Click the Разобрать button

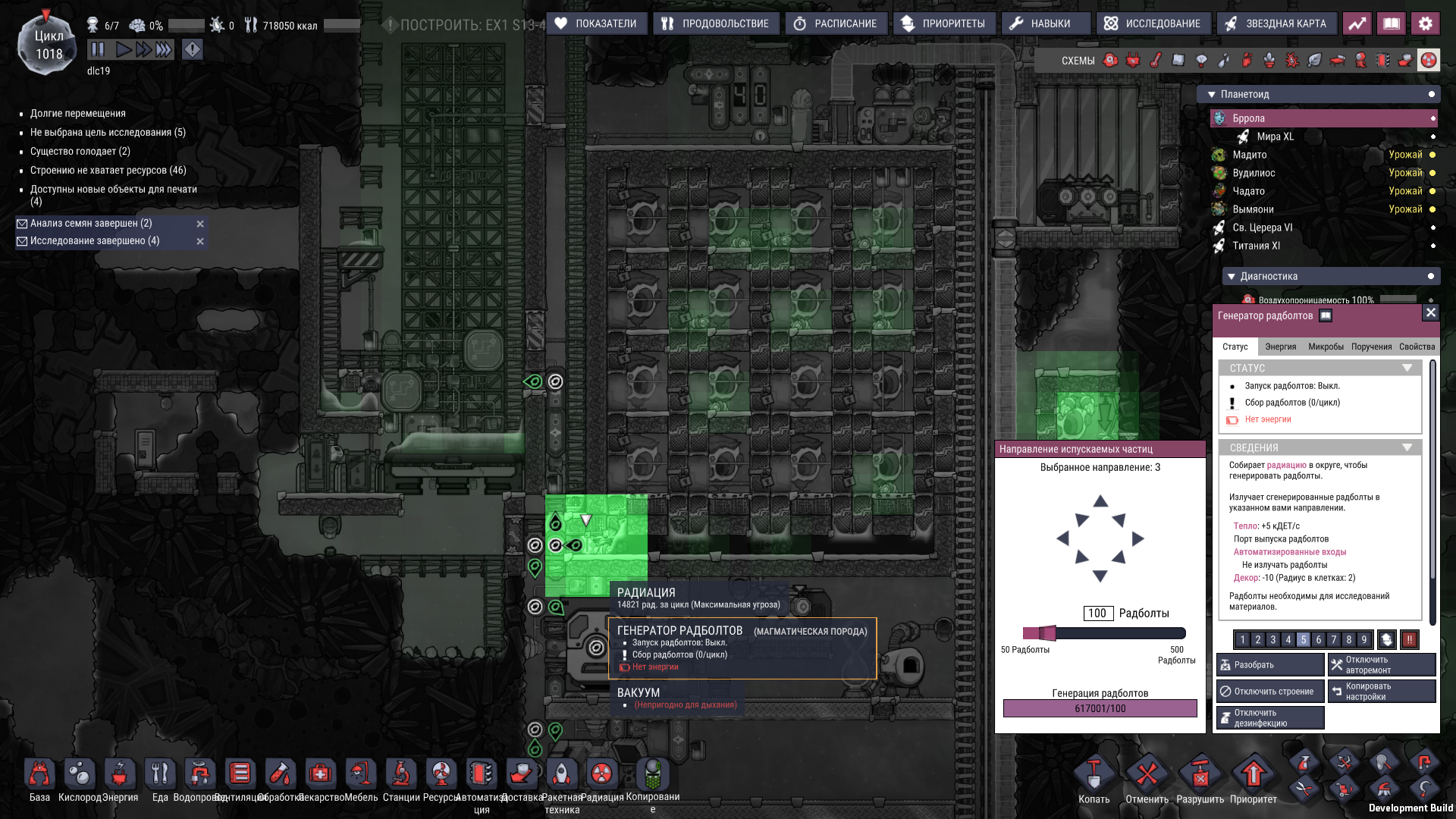[1269, 665]
